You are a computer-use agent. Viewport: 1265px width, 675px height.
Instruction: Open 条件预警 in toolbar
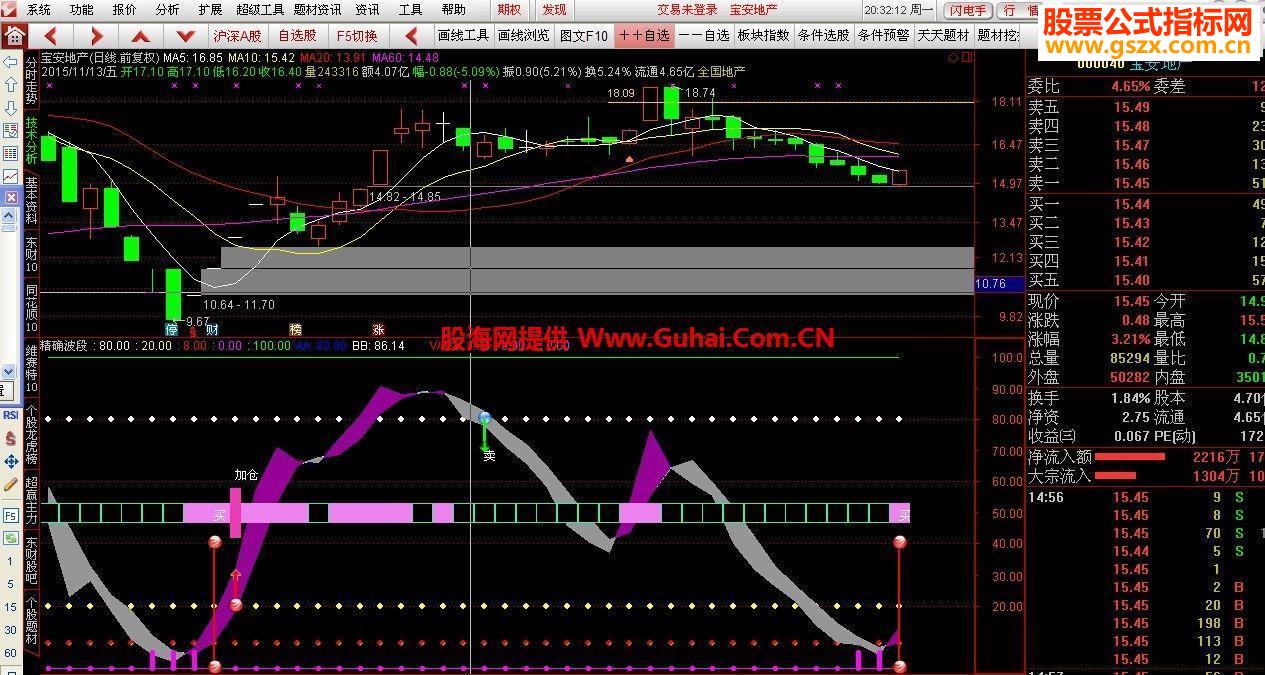pos(883,35)
